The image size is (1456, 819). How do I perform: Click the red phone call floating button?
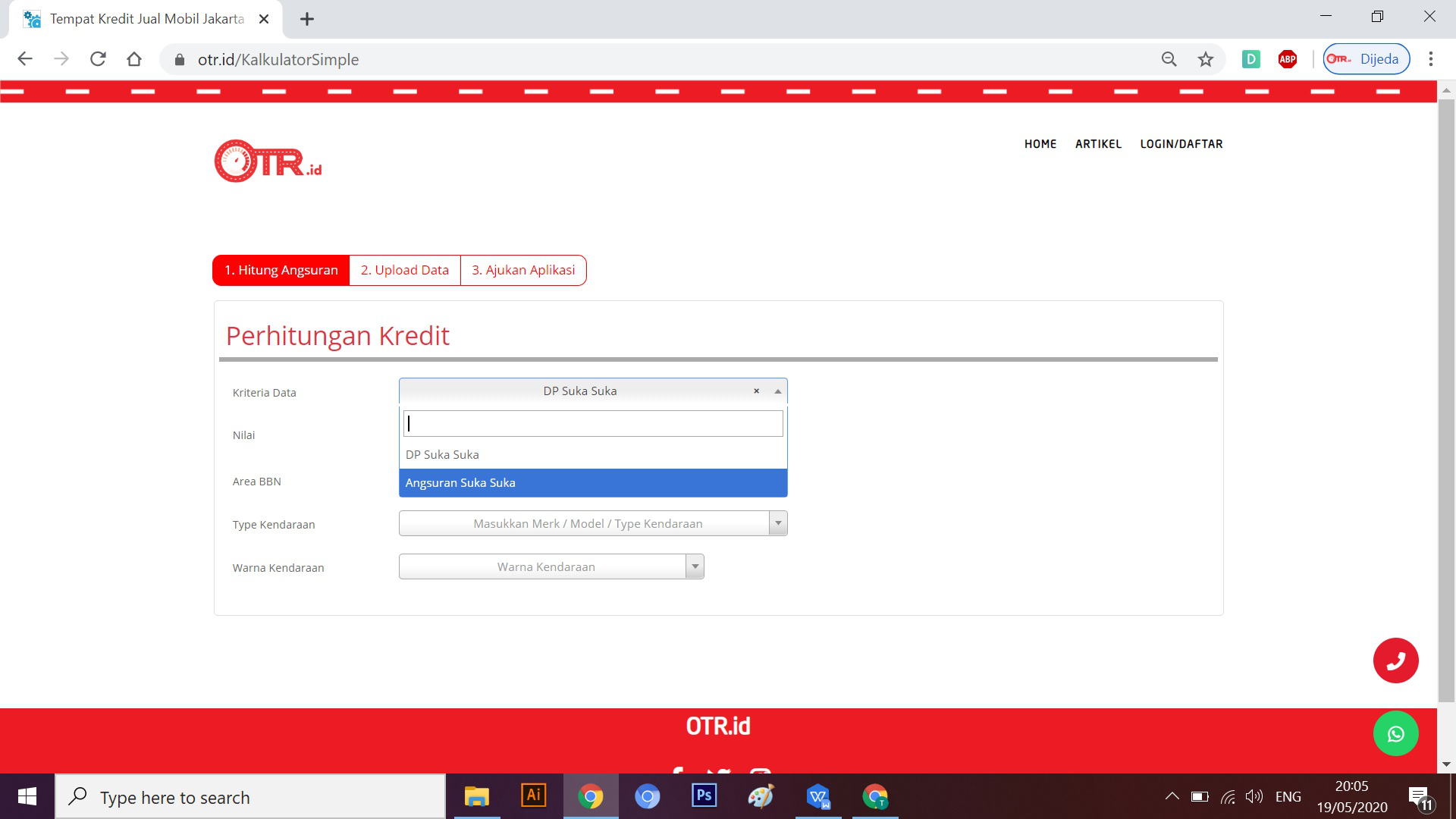(x=1395, y=661)
